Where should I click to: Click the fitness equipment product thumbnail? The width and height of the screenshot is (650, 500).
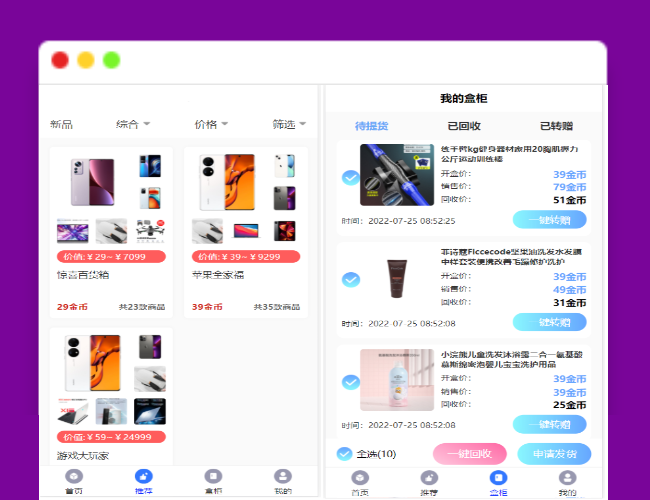coord(397,175)
